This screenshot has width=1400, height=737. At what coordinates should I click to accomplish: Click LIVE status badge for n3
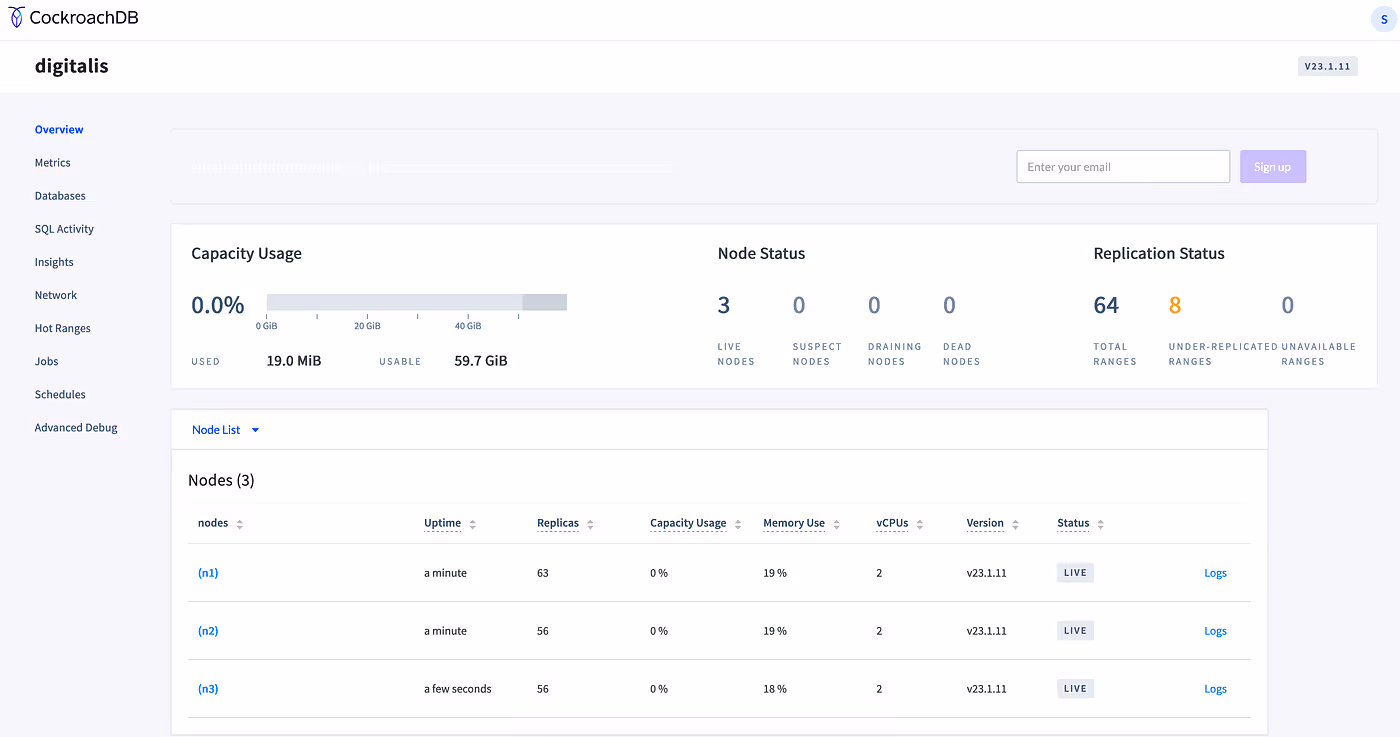[x=1075, y=689]
